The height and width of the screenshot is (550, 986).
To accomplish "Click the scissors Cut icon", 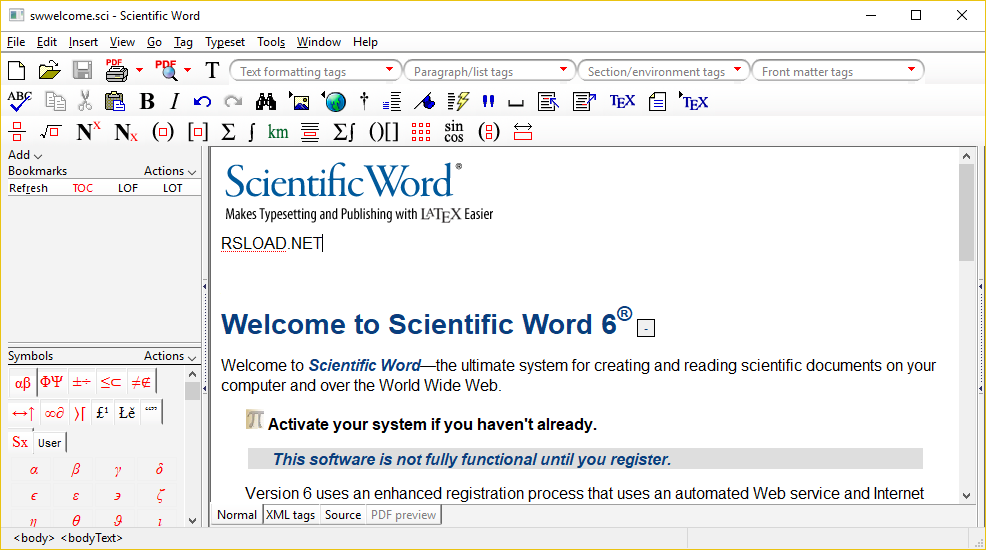I will pos(85,101).
